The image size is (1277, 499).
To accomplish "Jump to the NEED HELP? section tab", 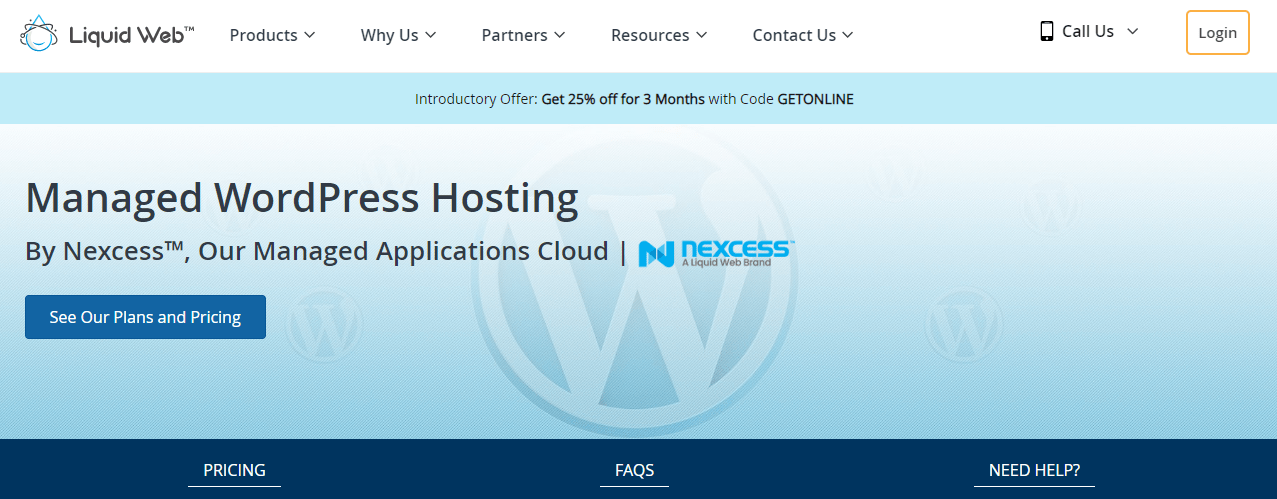I will pos(1034,470).
